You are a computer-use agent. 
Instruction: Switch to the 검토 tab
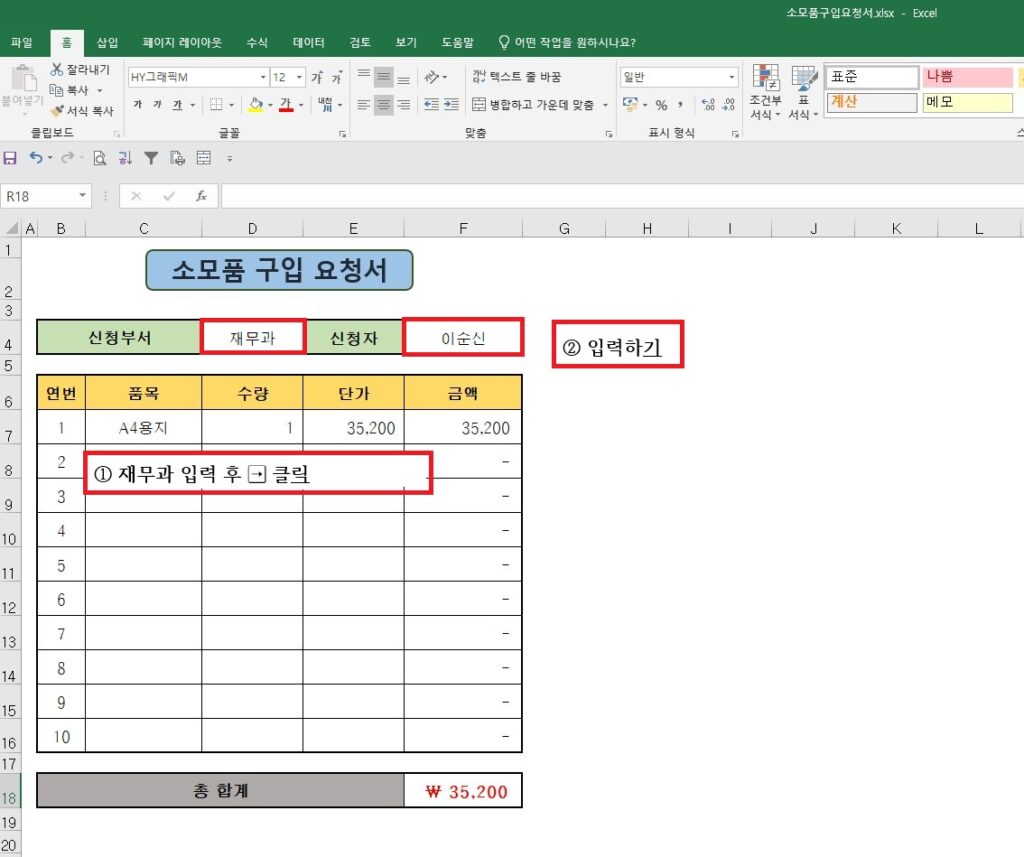point(360,42)
